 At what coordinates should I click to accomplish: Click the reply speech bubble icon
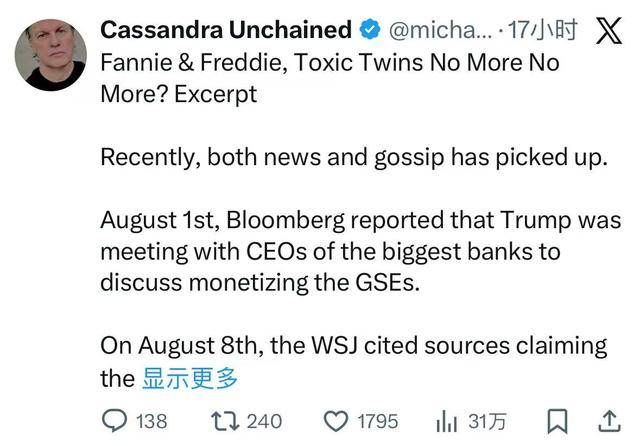click(115, 420)
